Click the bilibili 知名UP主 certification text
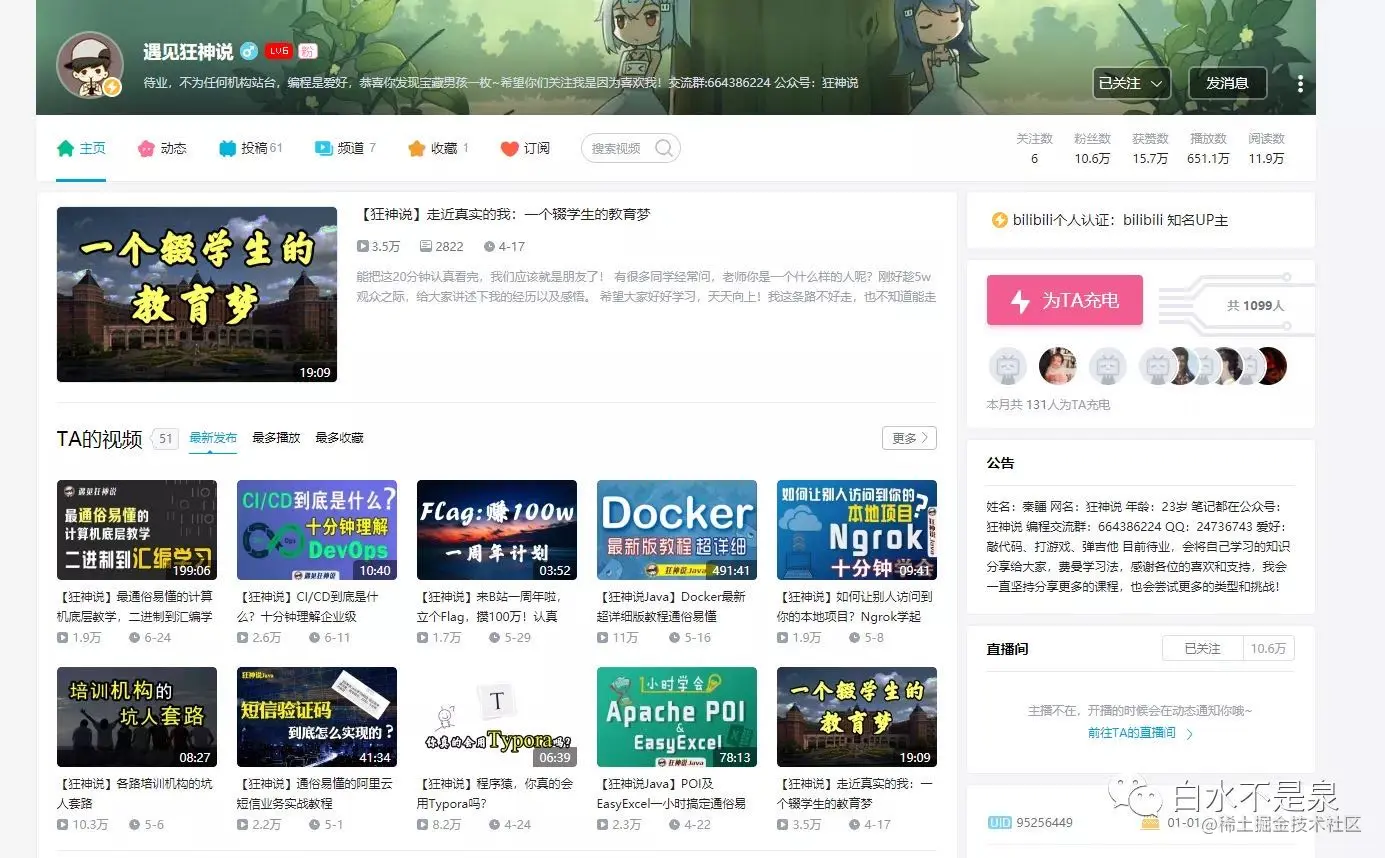The image size is (1385, 858). point(1175,220)
